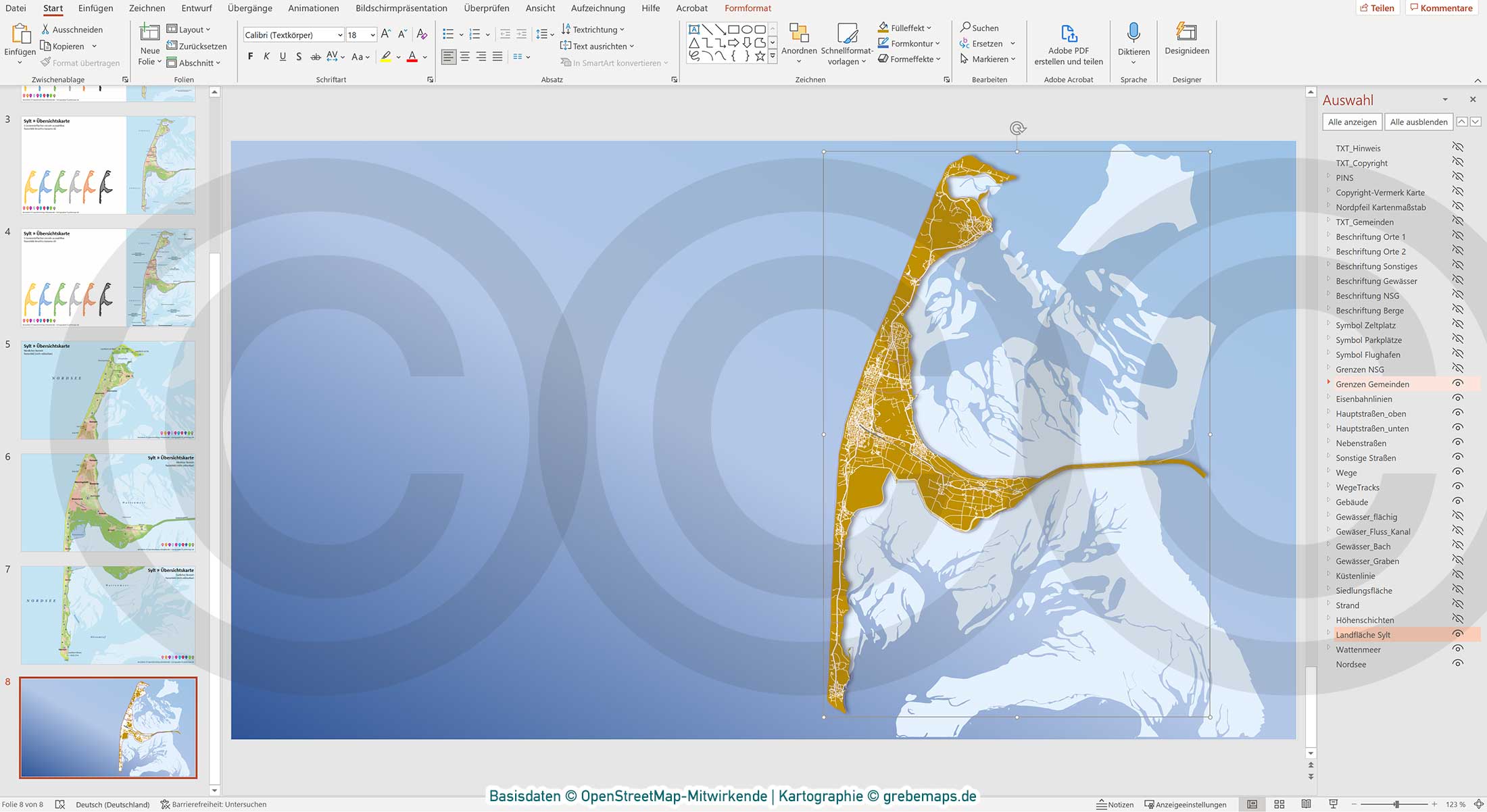Viewport: 1487px width, 812px height.
Task: Click the Alle ausblenden button
Action: click(x=1418, y=122)
